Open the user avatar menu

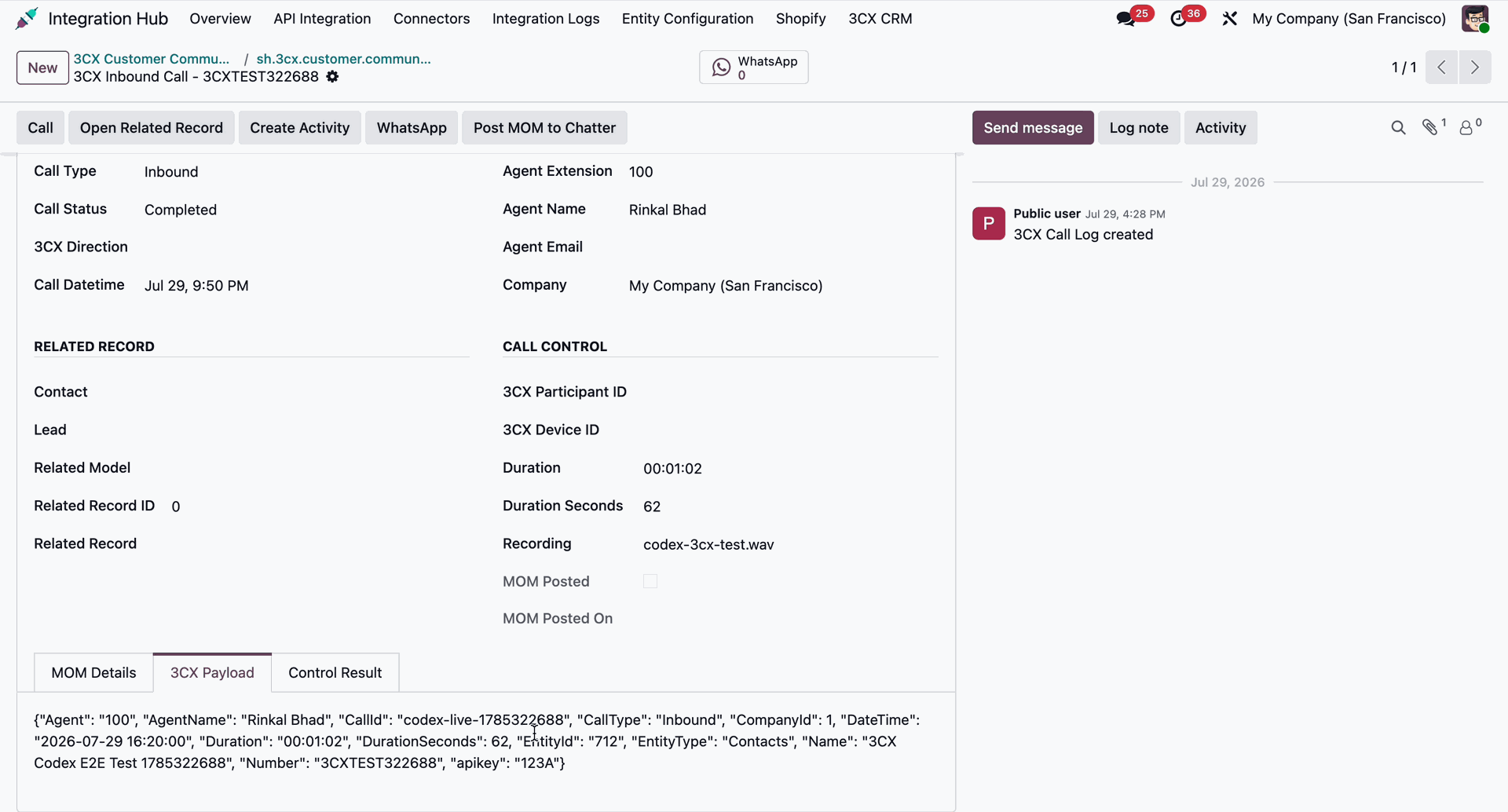click(1475, 19)
